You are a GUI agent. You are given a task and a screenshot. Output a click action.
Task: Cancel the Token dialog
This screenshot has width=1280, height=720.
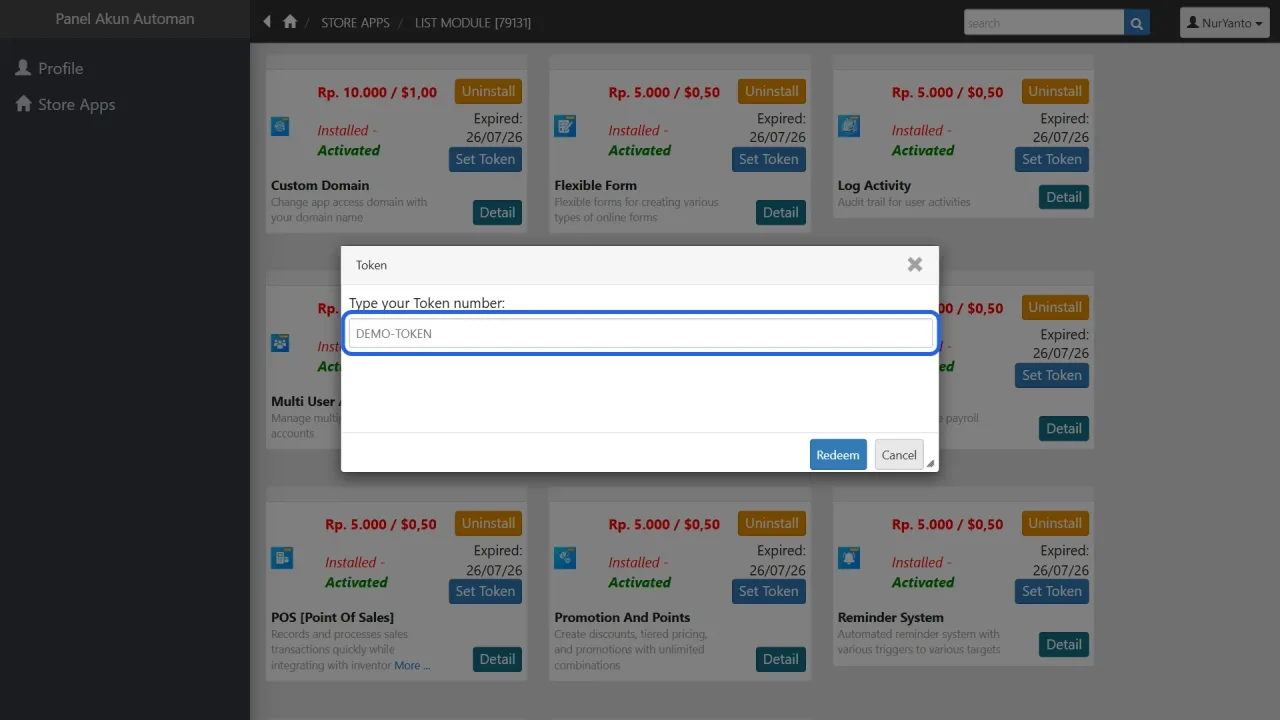tap(899, 455)
